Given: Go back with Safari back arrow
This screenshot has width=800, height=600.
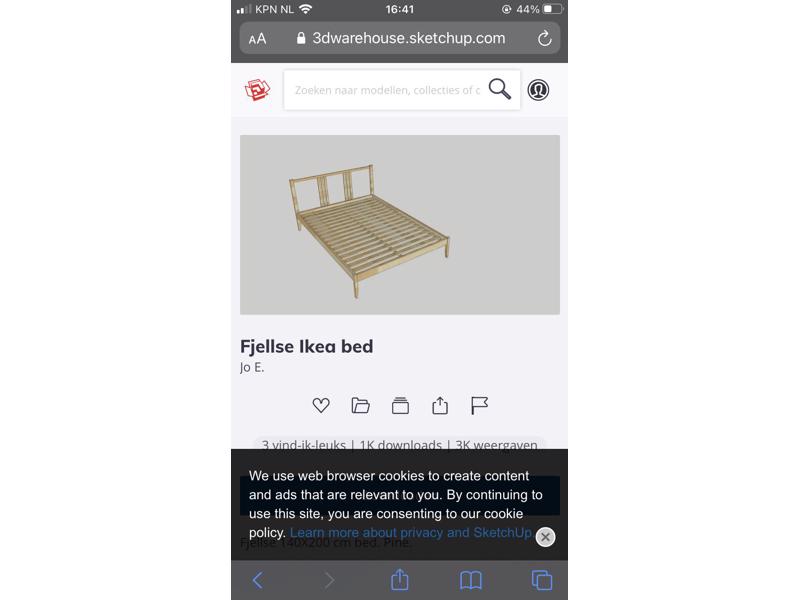Looking at the screenshot, I should pyautogui.click(x=258, y=580).
